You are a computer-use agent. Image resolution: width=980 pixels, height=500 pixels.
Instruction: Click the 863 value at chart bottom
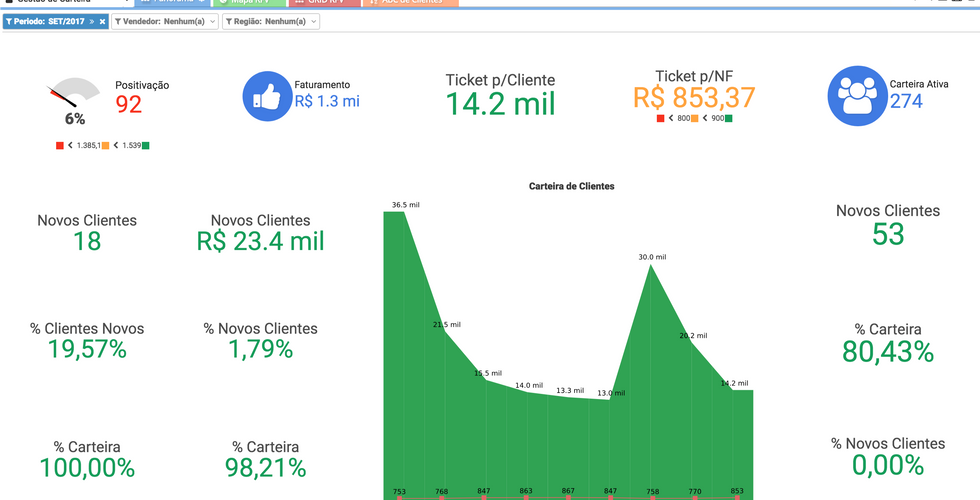526,492
